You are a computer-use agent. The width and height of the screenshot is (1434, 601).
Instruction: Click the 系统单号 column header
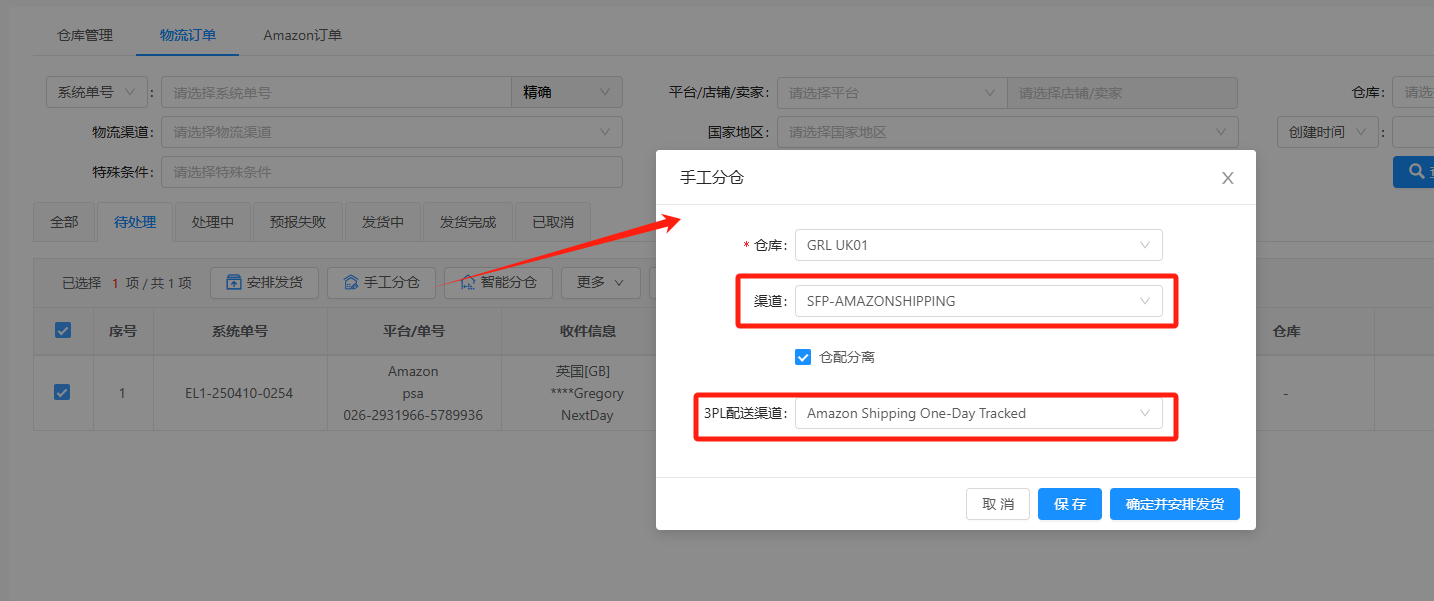click(x=240, y=331)
